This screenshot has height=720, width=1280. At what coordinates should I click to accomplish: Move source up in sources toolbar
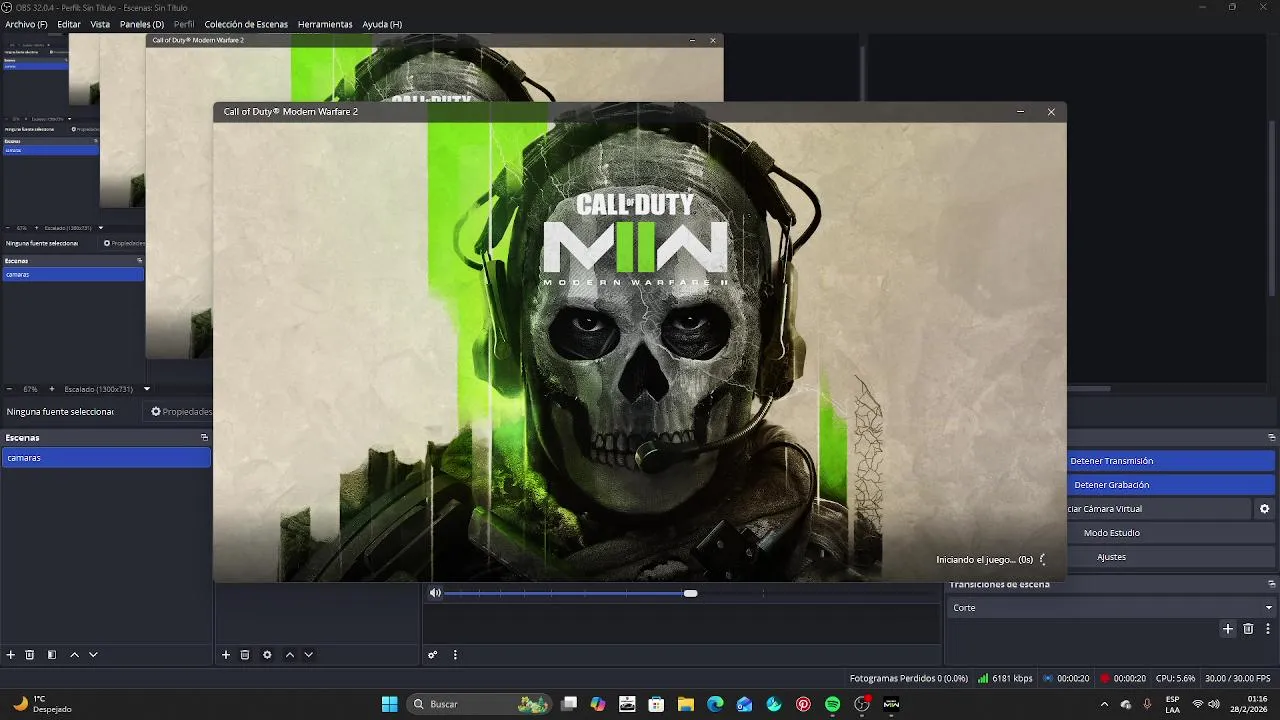(x=290, y=655)
